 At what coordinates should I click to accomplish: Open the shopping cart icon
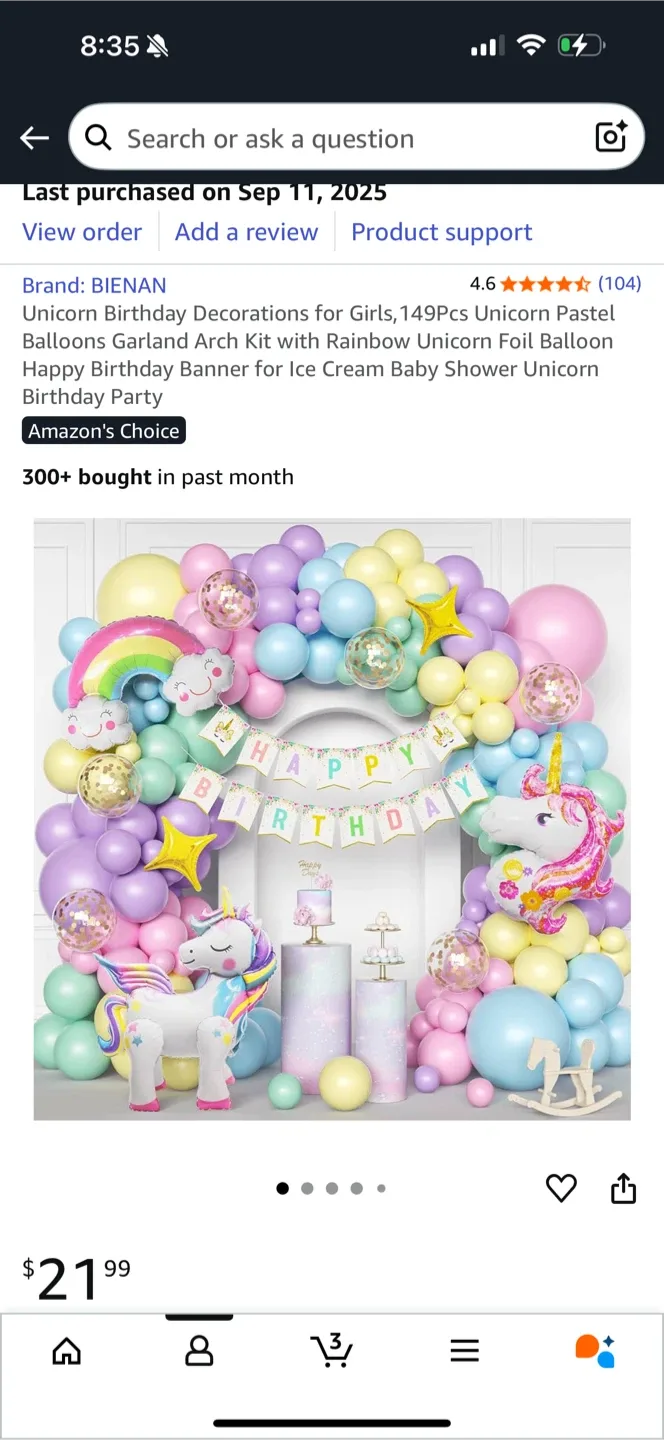pyautogui.click(x=331, y=1350)
